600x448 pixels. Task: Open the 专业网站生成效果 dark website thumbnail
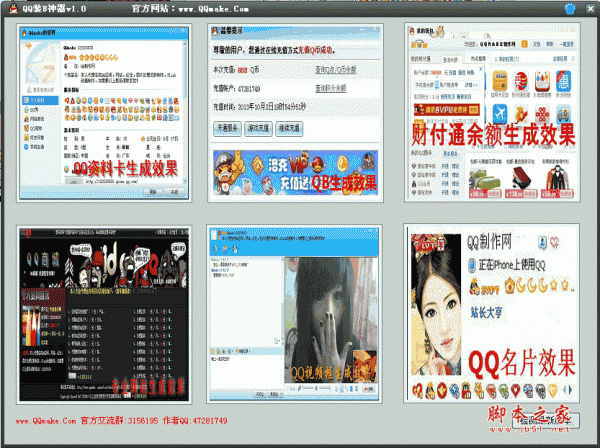(104, 315)
